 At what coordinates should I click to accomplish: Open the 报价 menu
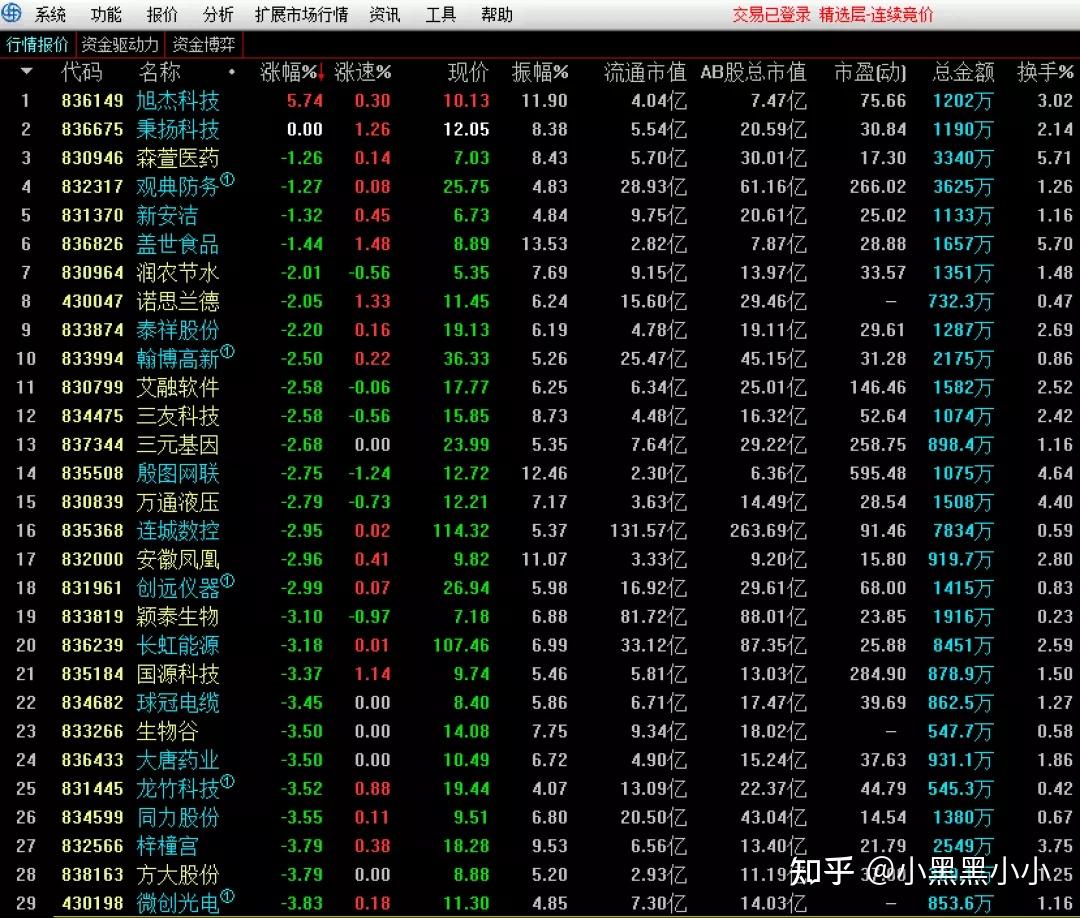(162, 14)
